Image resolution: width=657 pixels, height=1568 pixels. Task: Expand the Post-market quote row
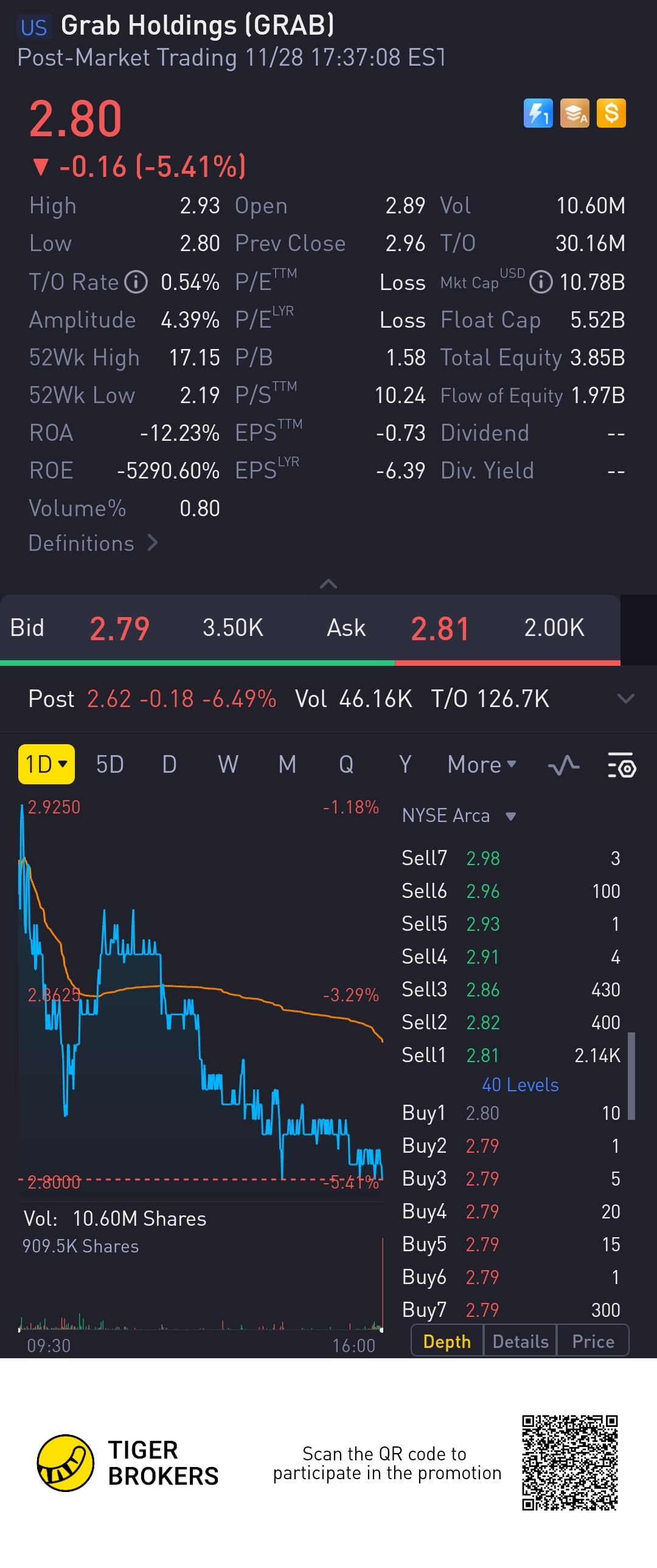pos(626,698)
